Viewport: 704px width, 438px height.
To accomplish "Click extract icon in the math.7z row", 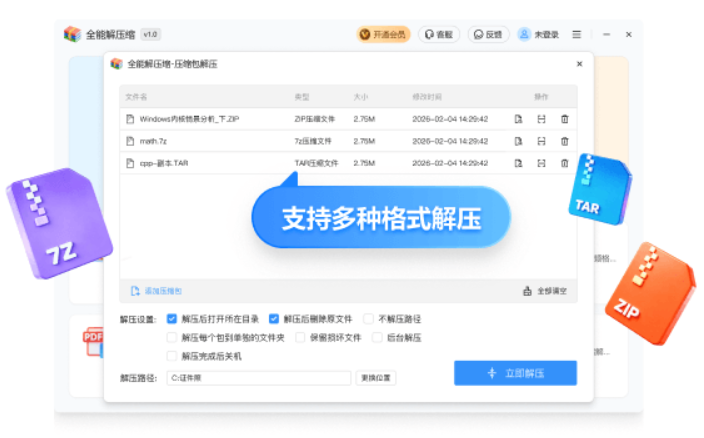I will 541,141.
